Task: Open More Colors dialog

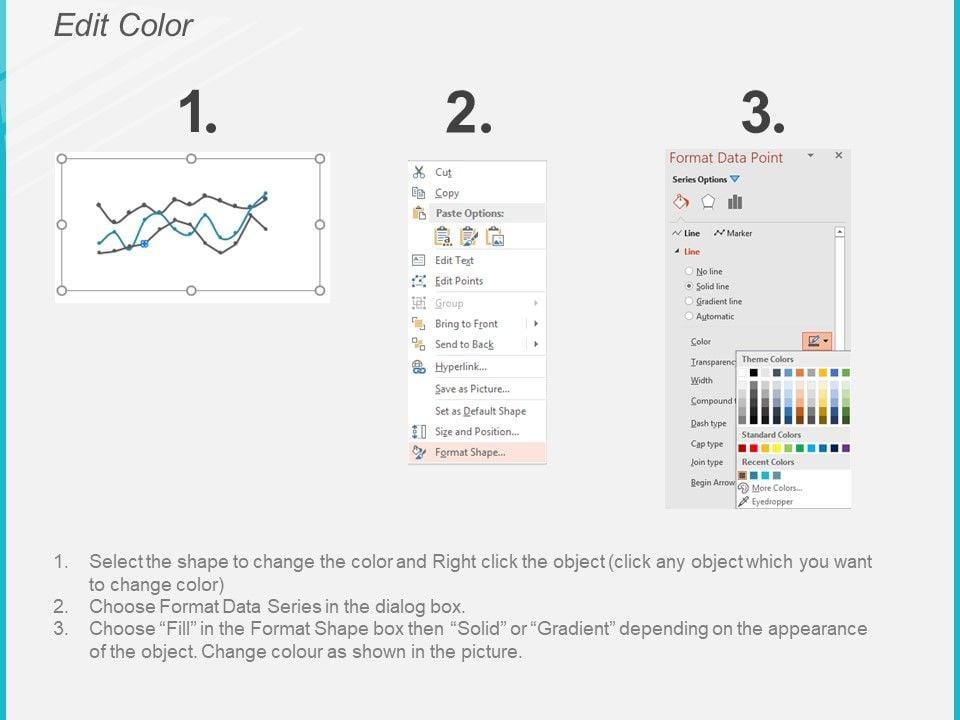Action: tap(775, 488)
